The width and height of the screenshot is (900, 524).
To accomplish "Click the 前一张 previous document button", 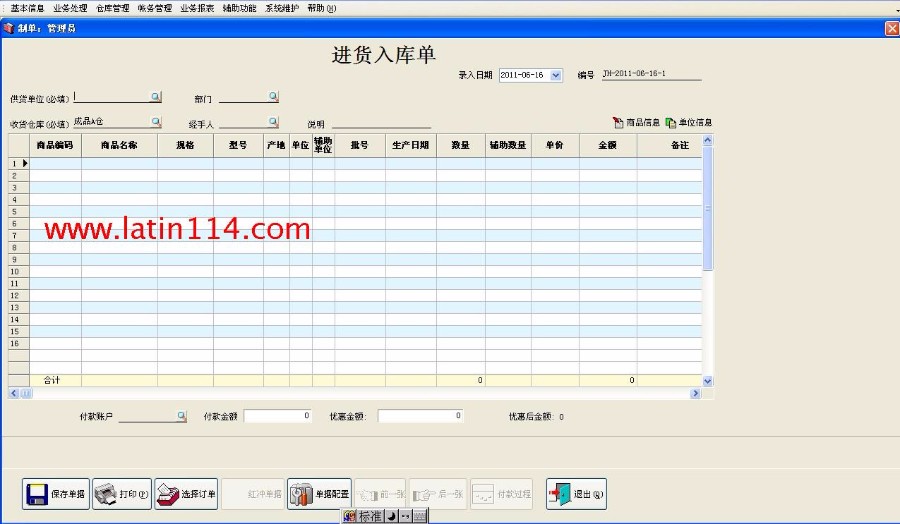I will (x=381, y=494).
